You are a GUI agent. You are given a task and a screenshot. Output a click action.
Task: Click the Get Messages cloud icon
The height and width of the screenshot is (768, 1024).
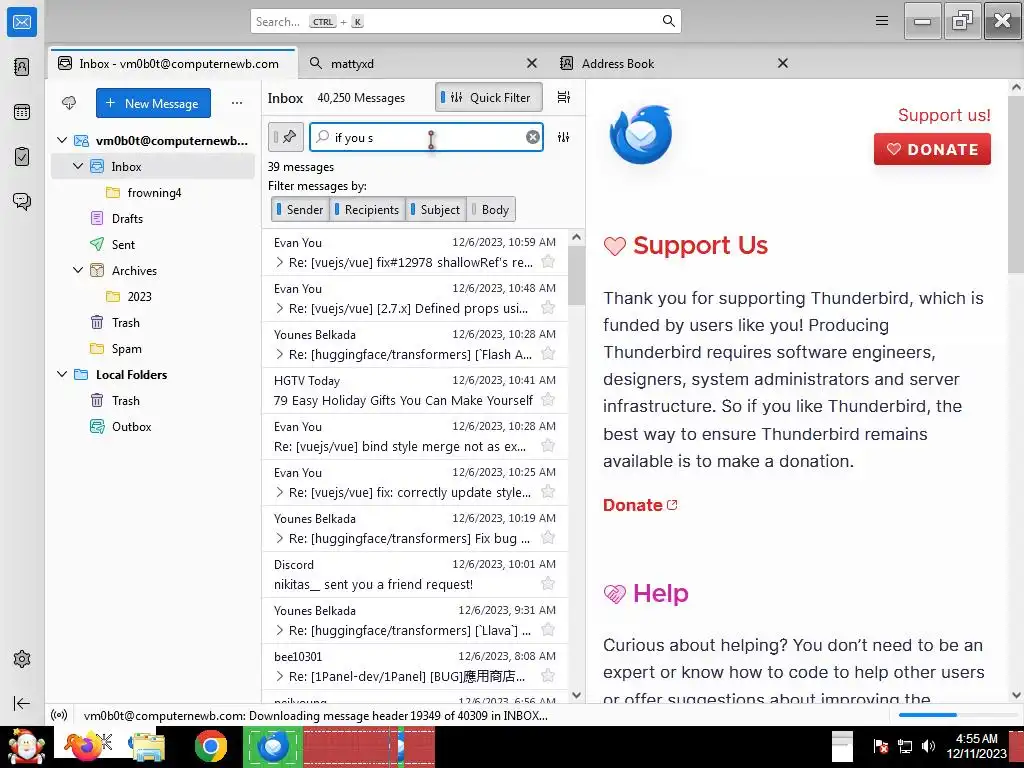click(69, 103)
